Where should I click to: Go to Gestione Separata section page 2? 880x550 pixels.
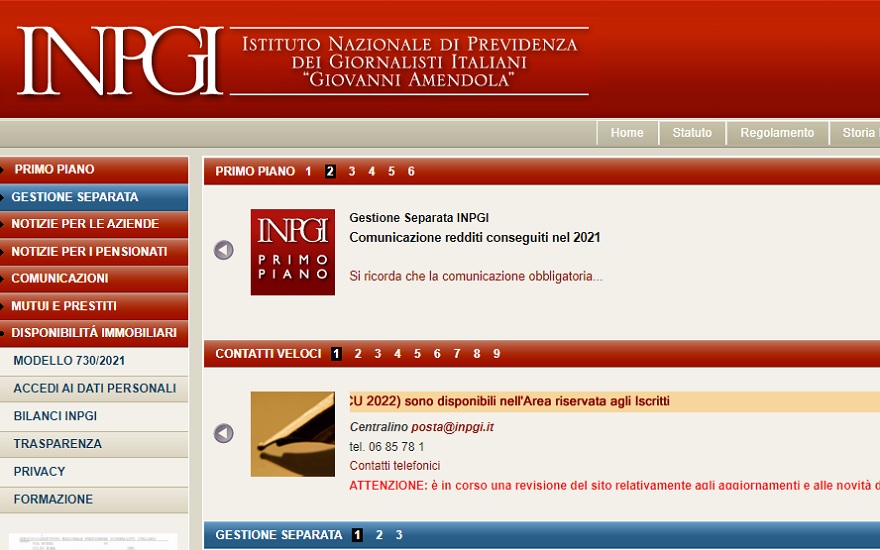(x=379, y=535)
